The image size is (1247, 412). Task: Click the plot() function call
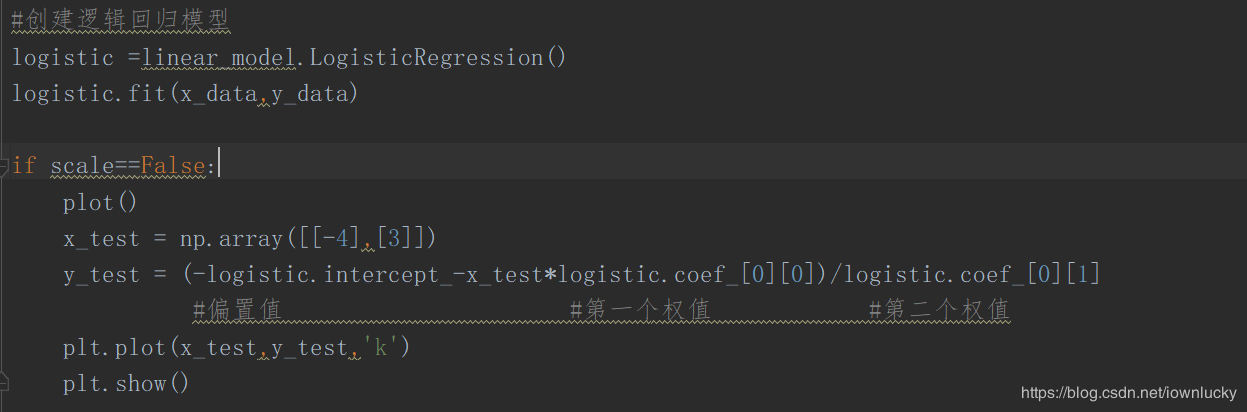tap(99, 202)
